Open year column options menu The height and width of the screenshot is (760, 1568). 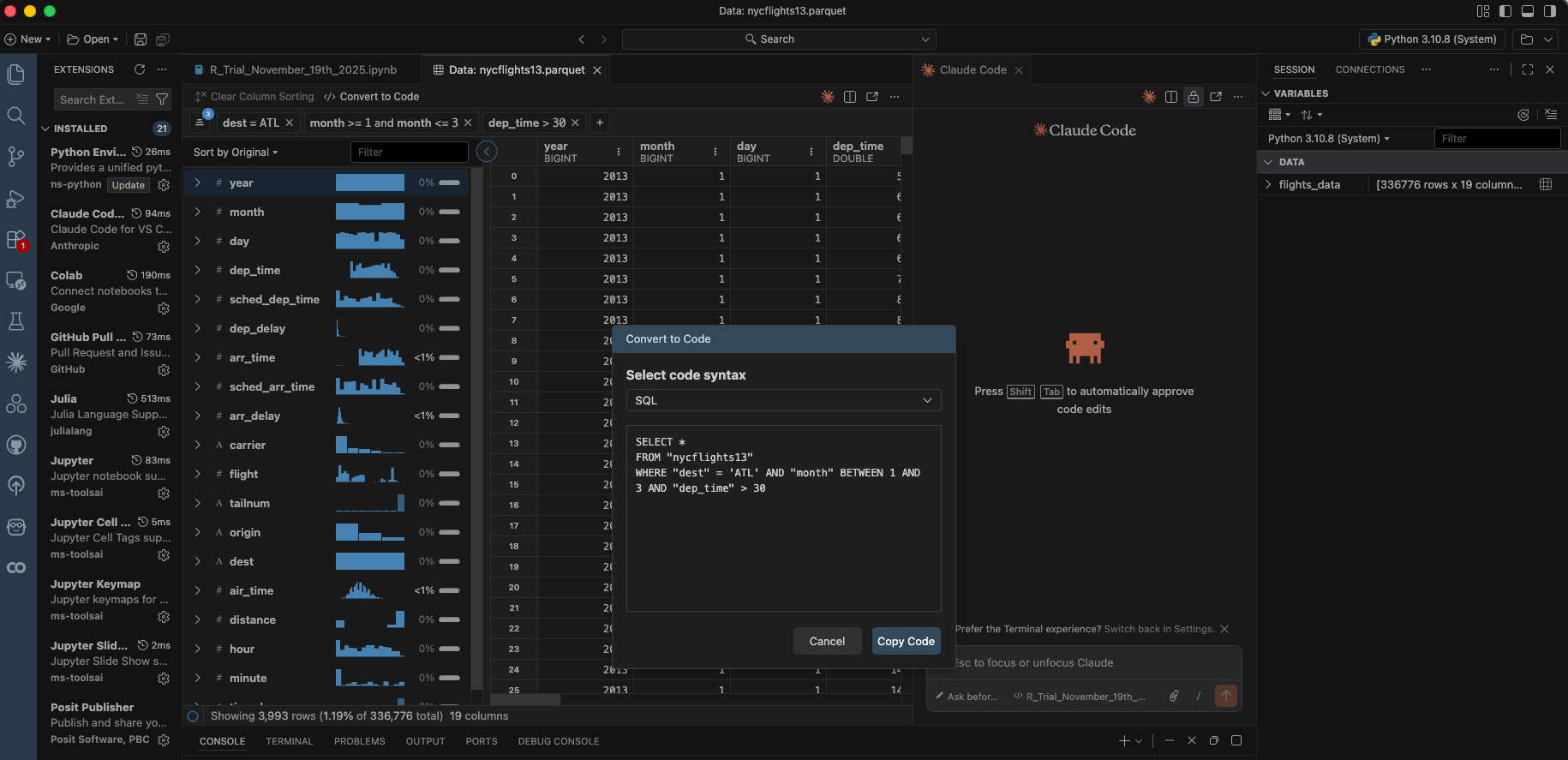[619, 152]
